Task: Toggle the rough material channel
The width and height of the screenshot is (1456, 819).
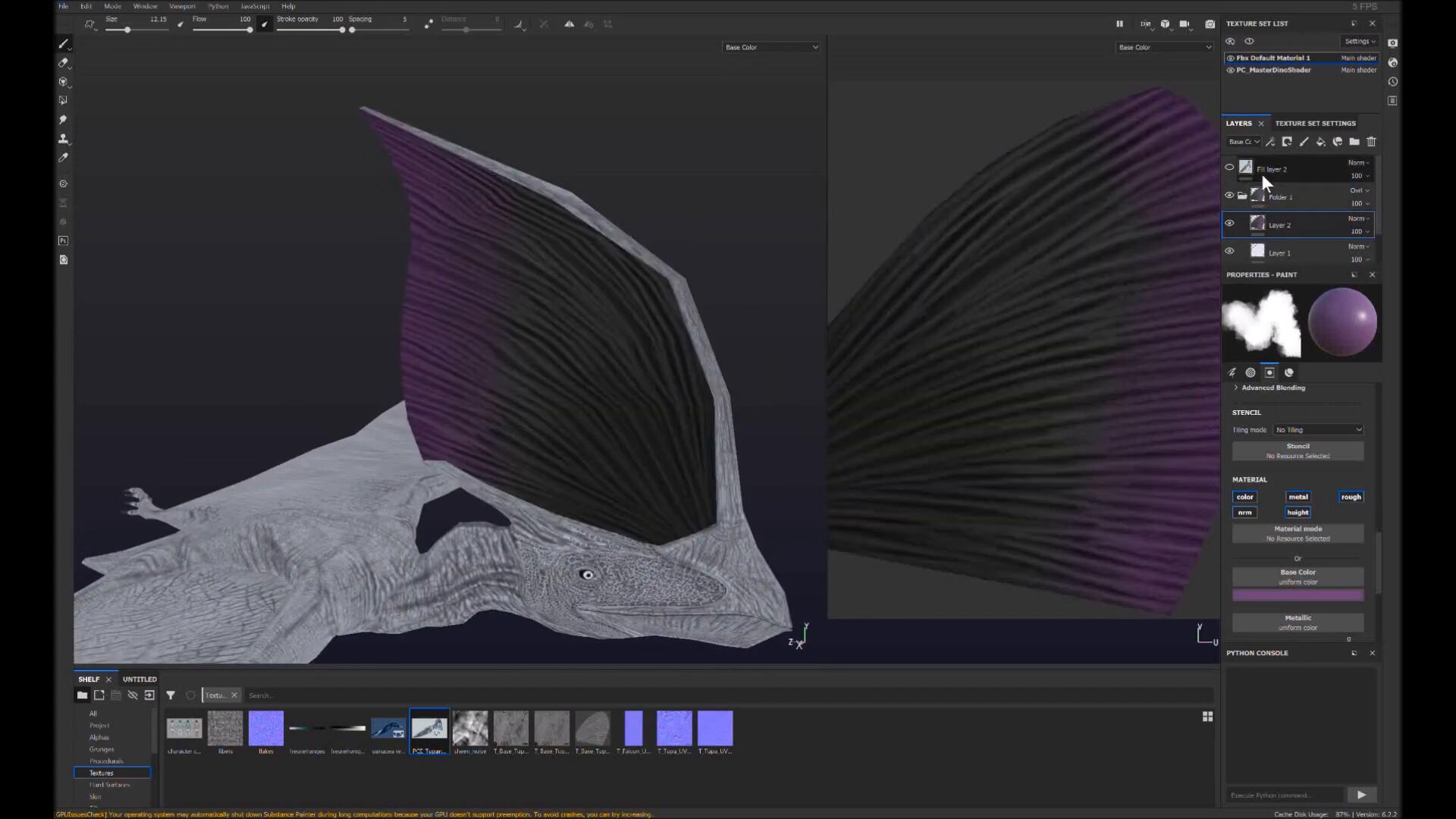Action: (1351, 497)
